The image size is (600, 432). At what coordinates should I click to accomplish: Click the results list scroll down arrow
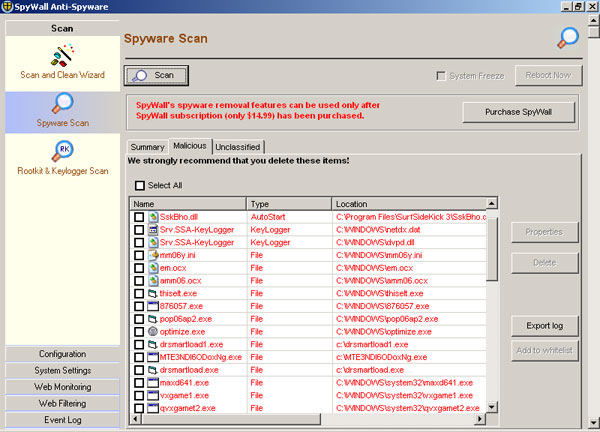492,407
